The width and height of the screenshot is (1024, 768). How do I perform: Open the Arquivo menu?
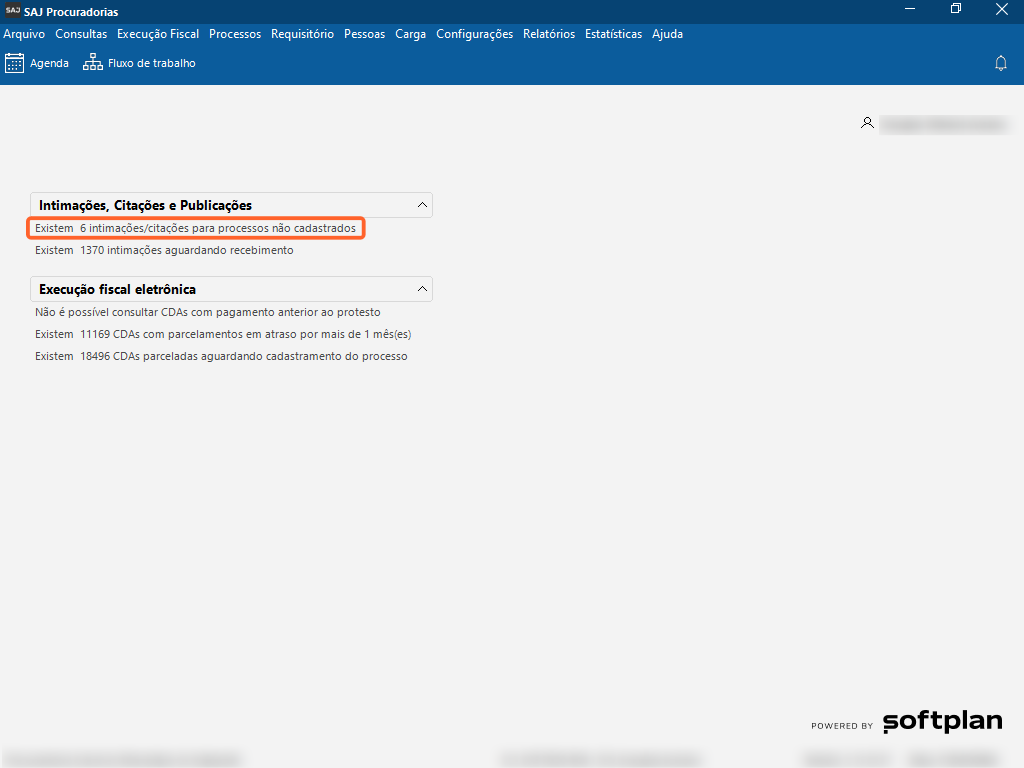24,34
